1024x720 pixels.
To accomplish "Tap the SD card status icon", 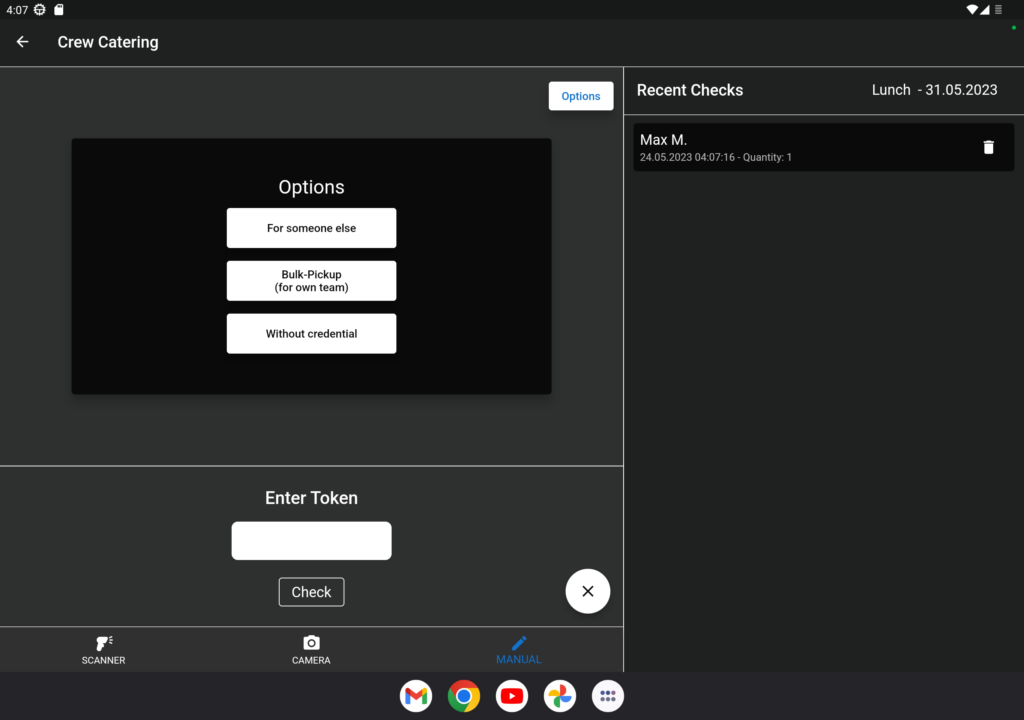I will tap(59, 10).
